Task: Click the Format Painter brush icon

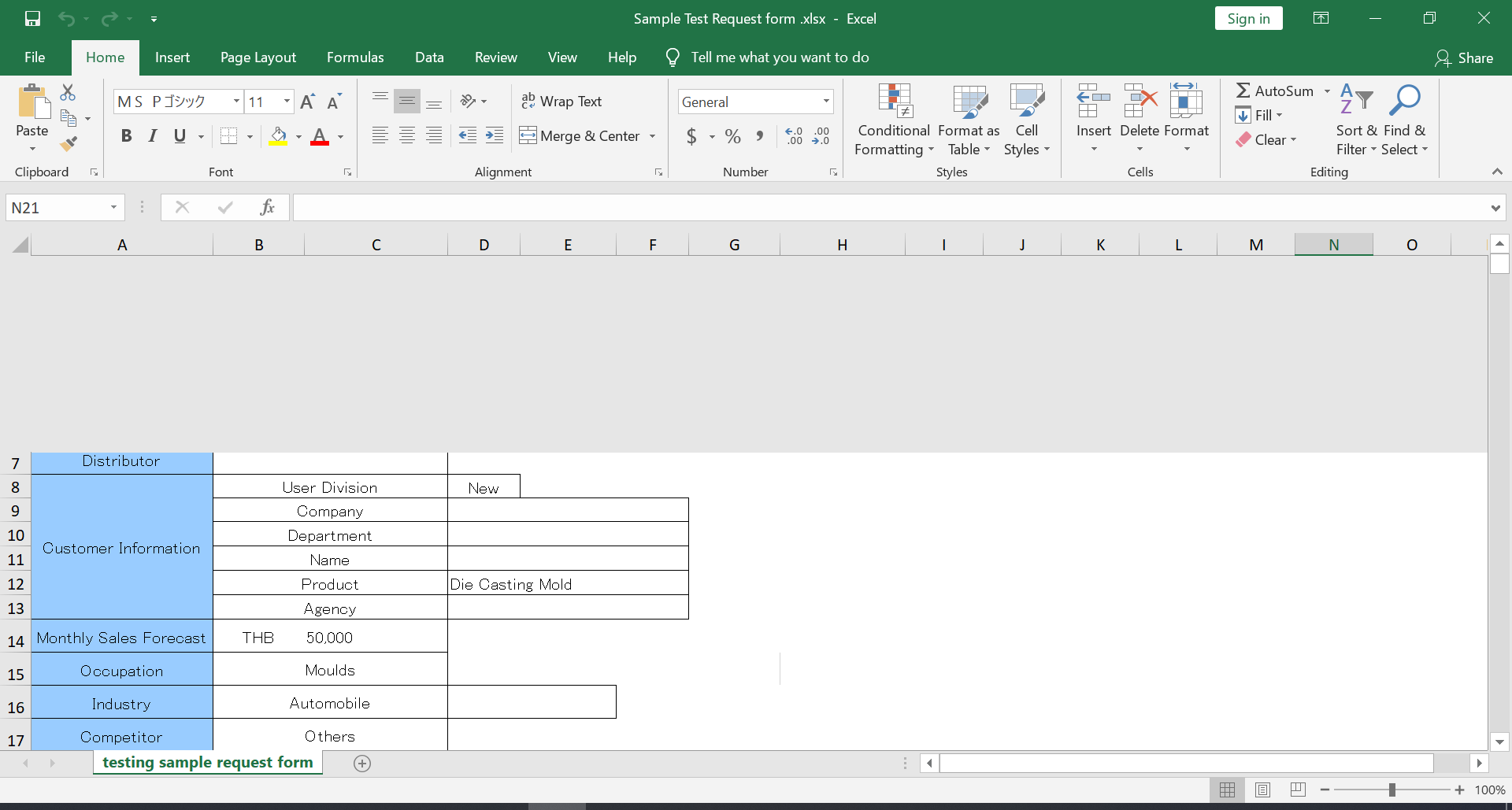Action: (69, 143)
